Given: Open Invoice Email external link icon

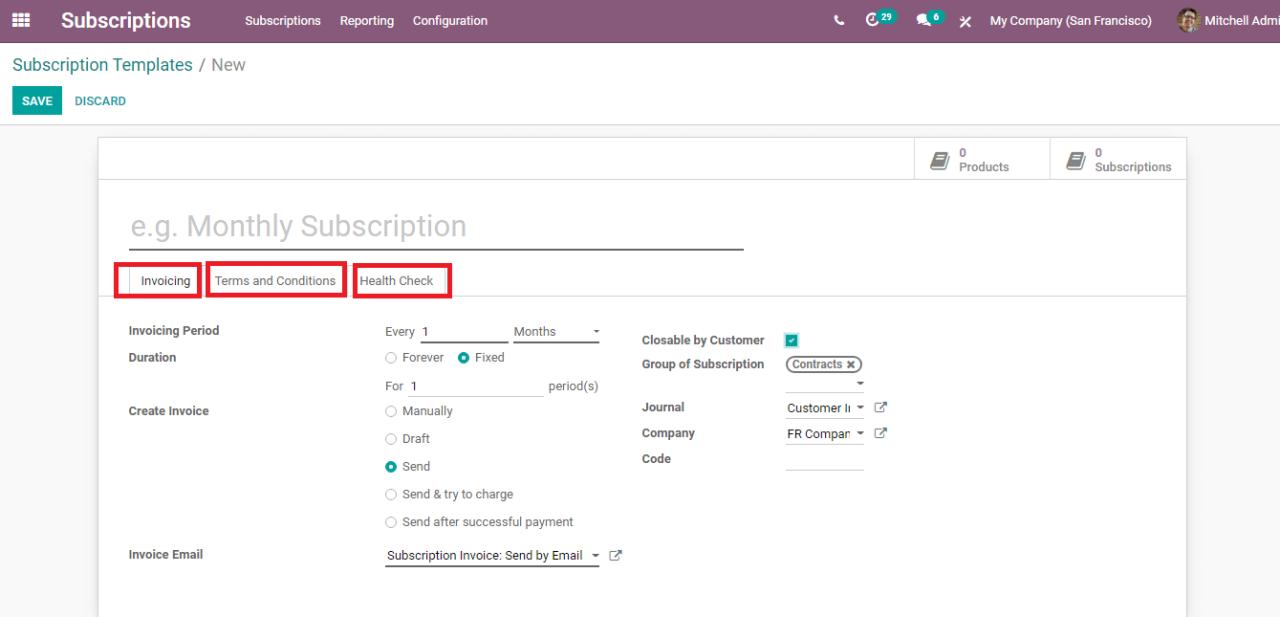Looking at the screenshot, I should point(616,555).
